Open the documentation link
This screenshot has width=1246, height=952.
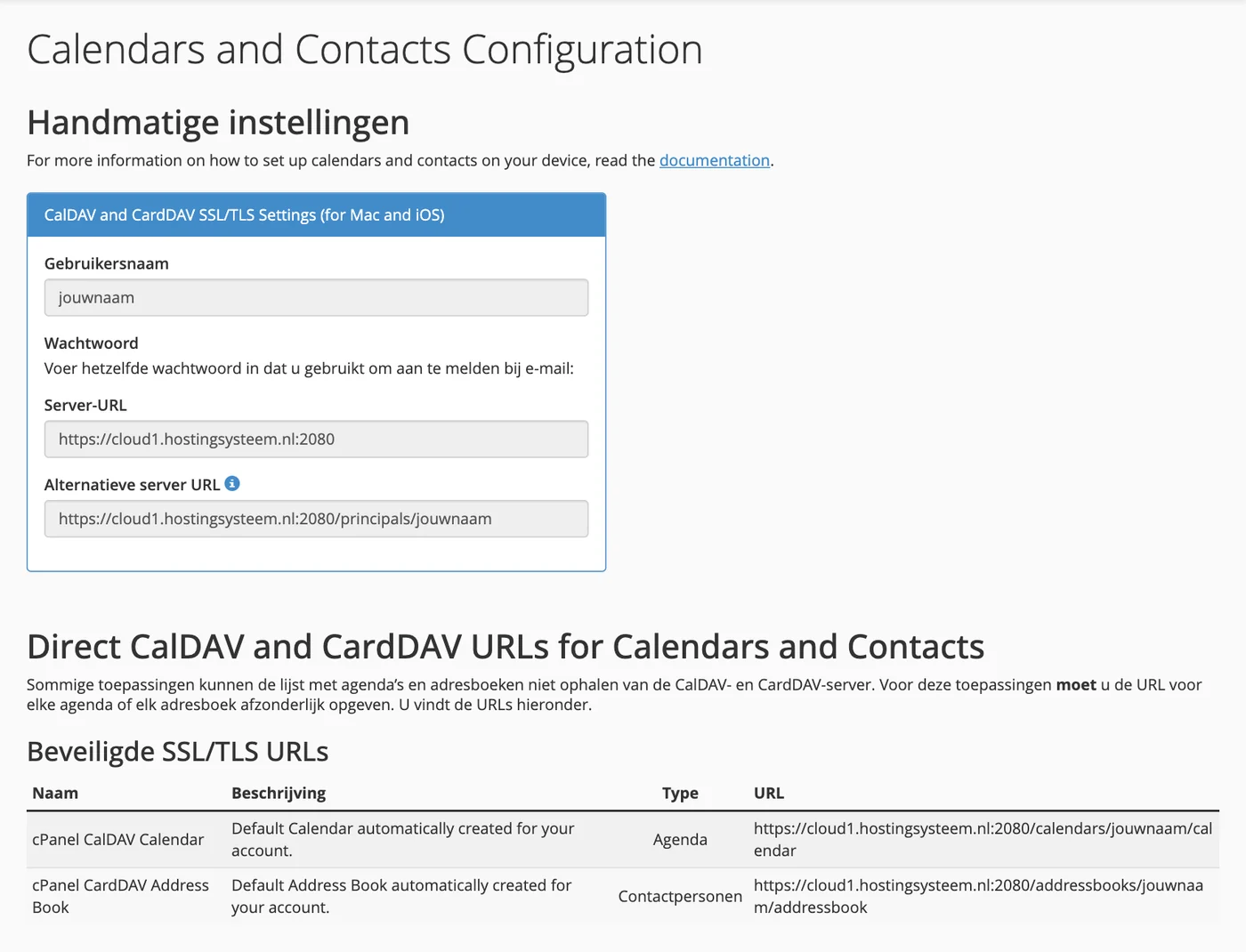(714, 160)
